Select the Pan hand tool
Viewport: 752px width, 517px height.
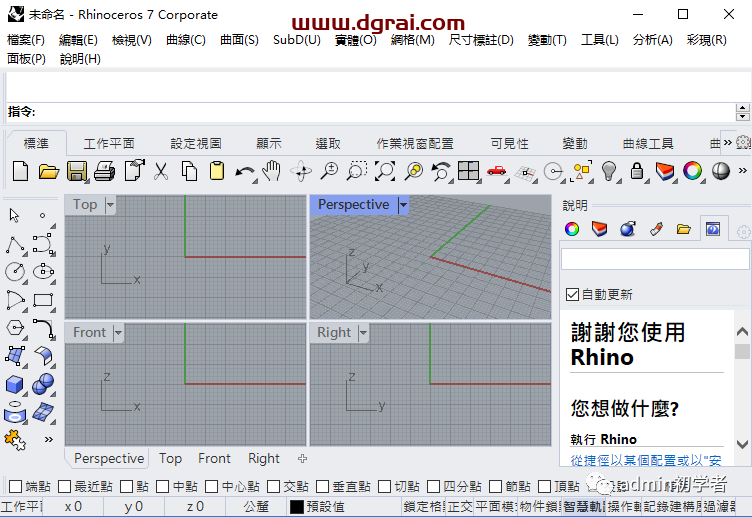272,171
